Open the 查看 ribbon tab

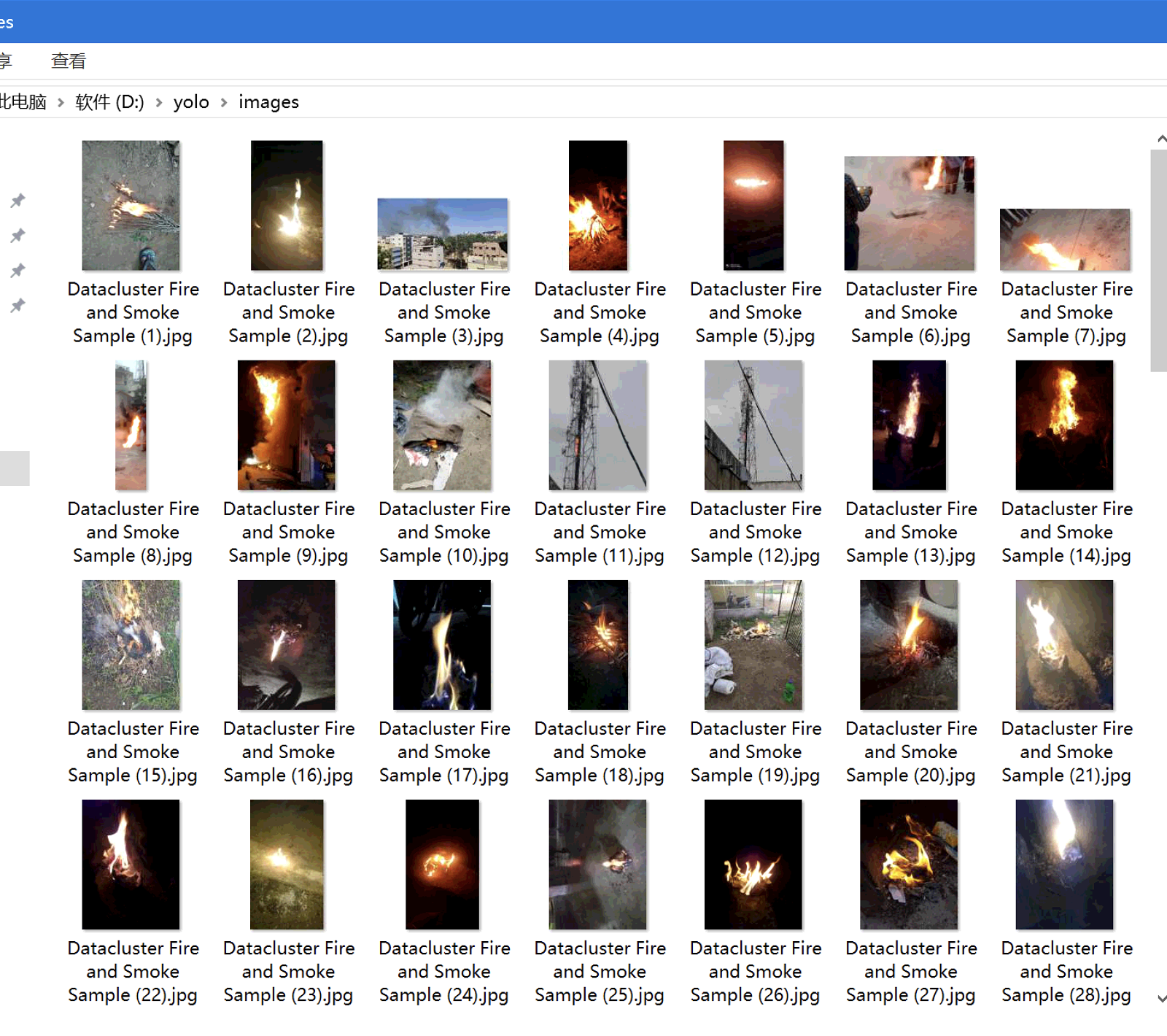(69, 61)
